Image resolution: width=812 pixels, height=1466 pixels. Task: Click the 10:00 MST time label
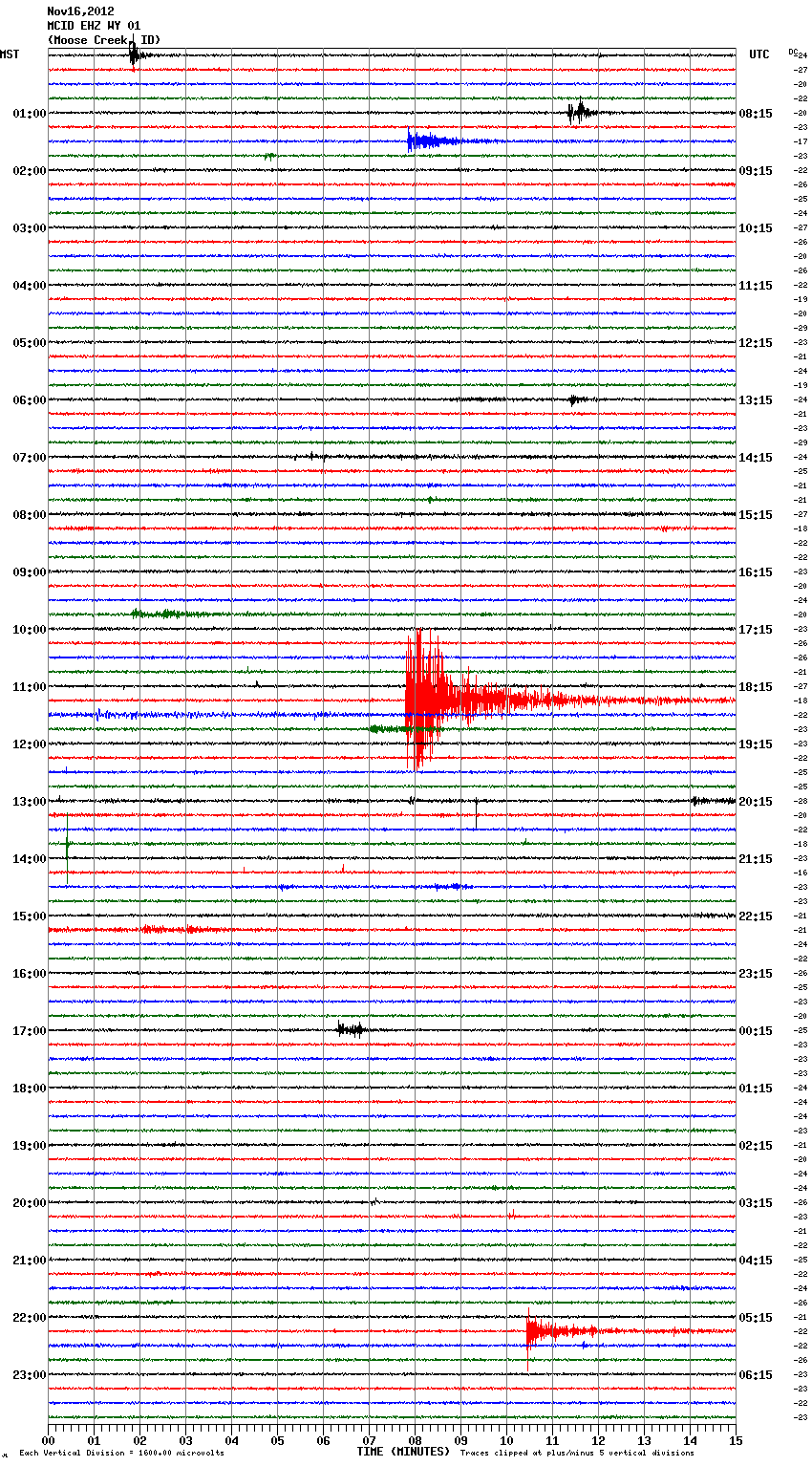(29, 630)
